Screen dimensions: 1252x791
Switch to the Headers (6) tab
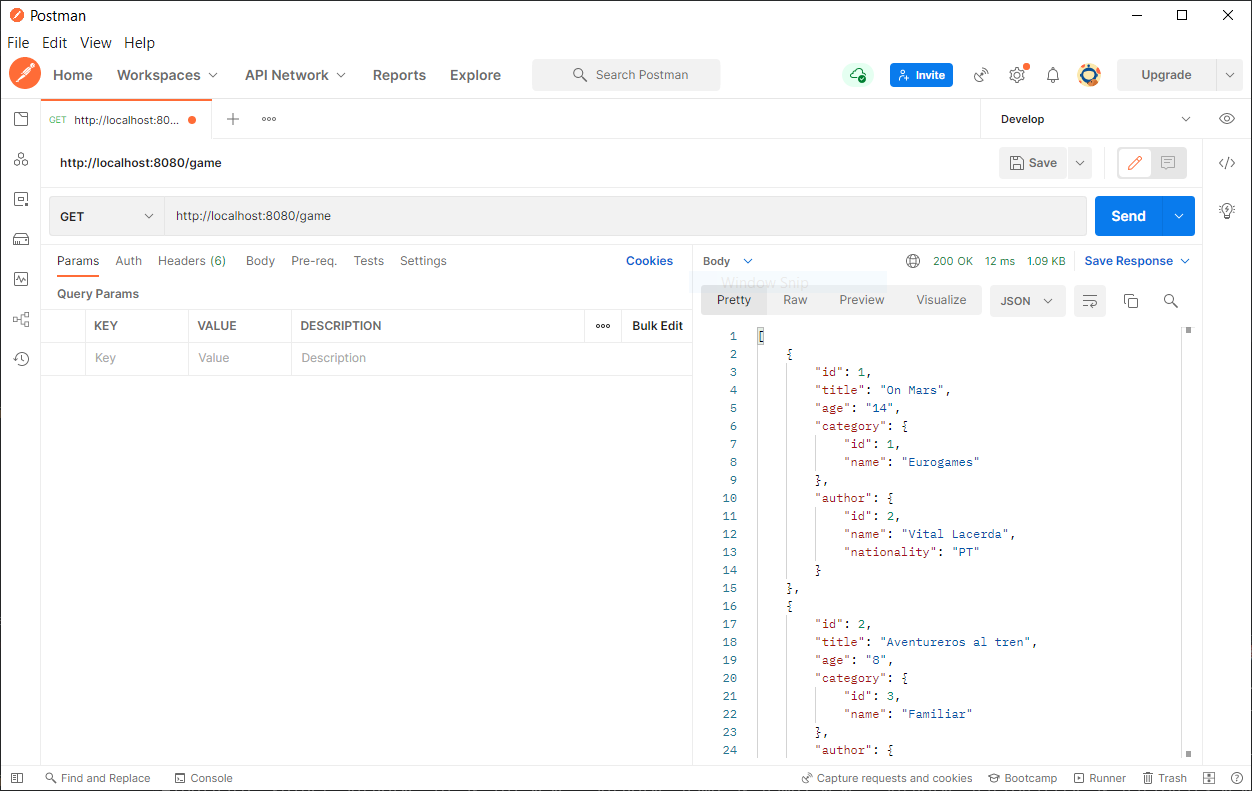point(192,261)
